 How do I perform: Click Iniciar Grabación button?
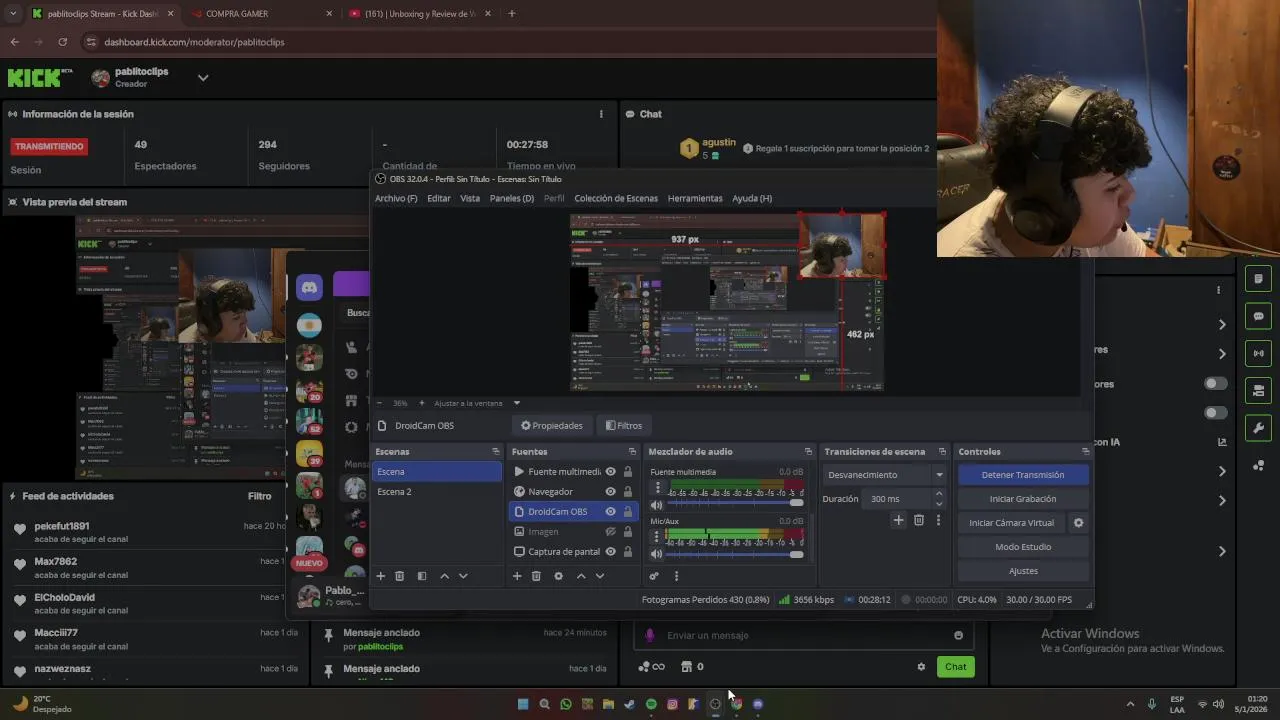(x=1023, y=499)
